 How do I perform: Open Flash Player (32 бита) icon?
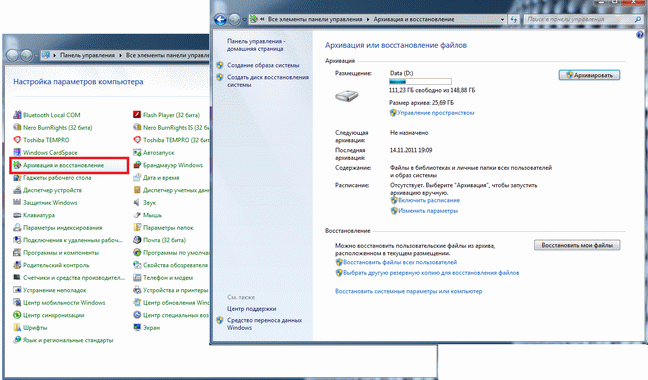137,115
